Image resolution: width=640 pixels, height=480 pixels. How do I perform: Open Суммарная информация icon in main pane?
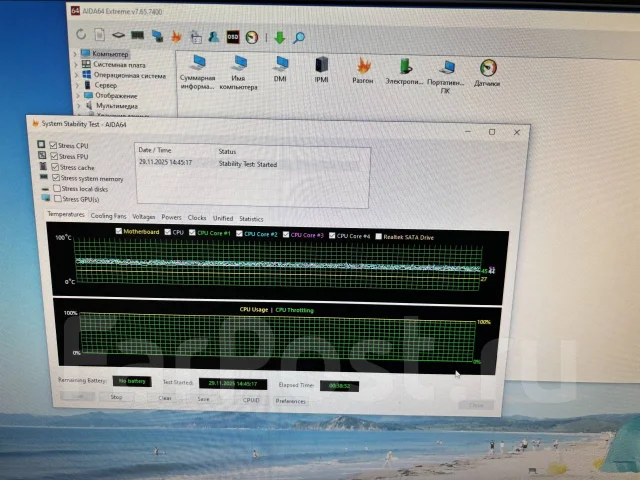pos(198,72)
